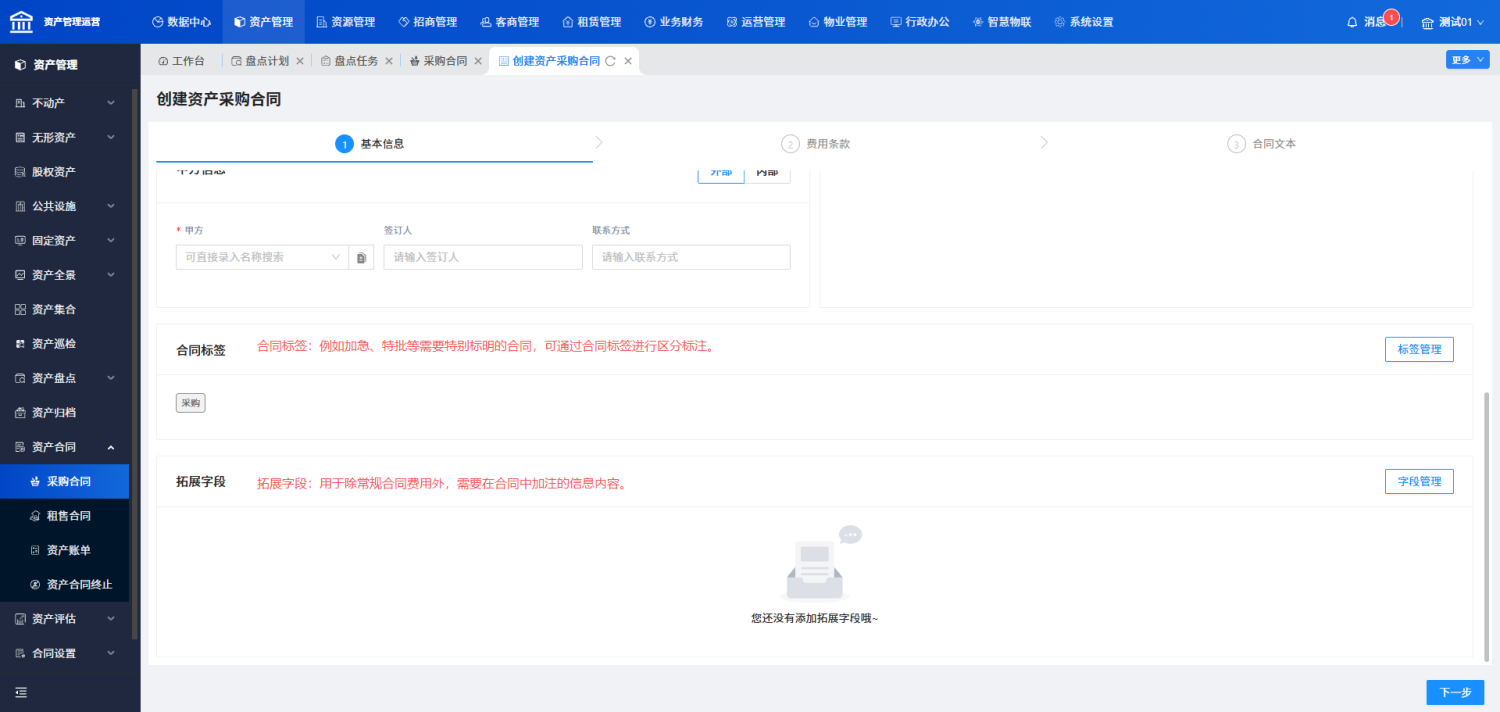Click the form's vertical scrollbar
The width and height of the screenshot is (1500, 712).
point(1486,526)
